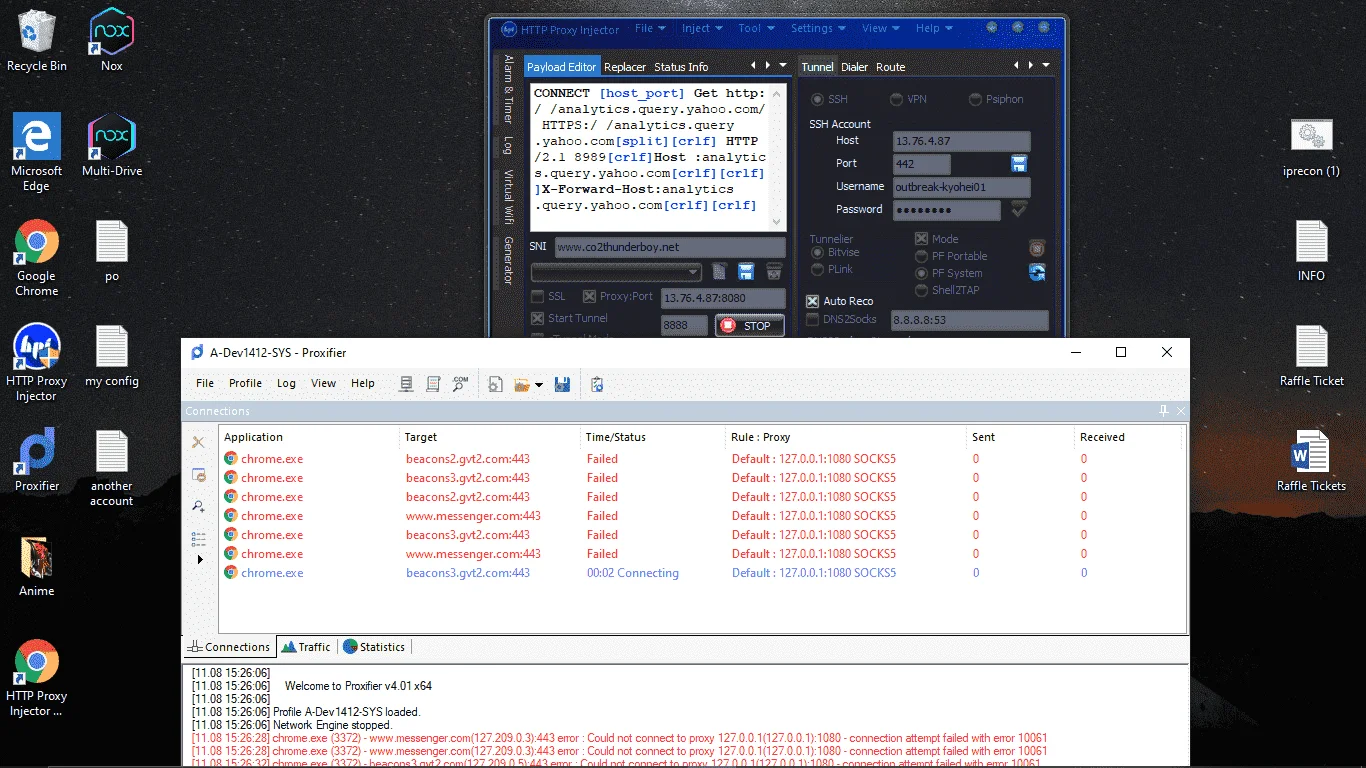1366x768 pixels.
Task: Open the Inject dropdown menu in HTTP Proxy Injector
Action: [x=702, y=28]
